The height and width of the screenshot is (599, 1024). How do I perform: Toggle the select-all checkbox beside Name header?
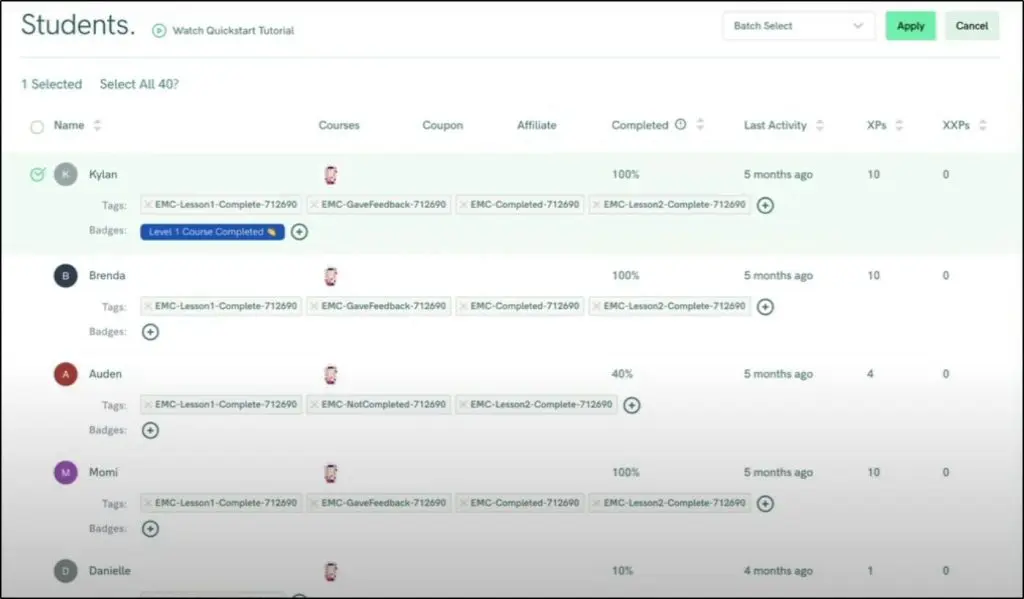[x=37, y=127]
